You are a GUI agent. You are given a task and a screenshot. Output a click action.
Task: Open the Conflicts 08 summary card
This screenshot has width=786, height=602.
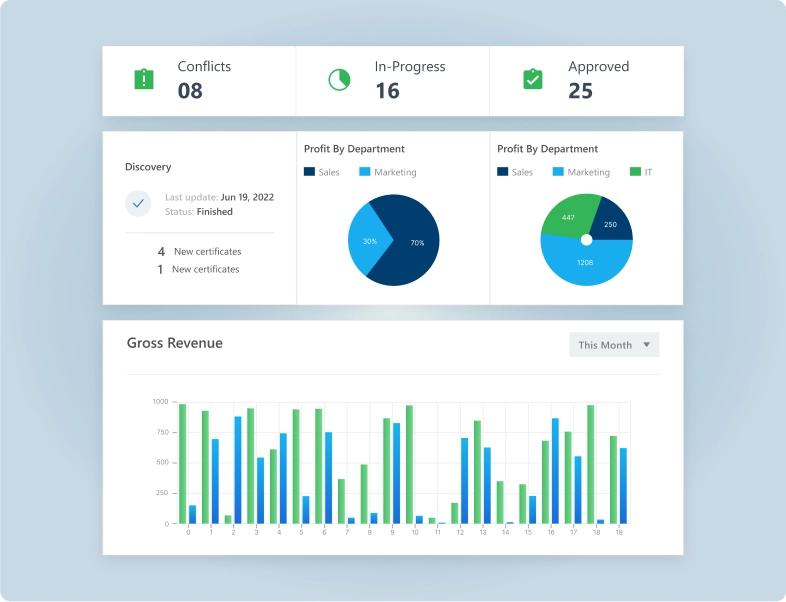pyautogui.click(x=199, y=80)
